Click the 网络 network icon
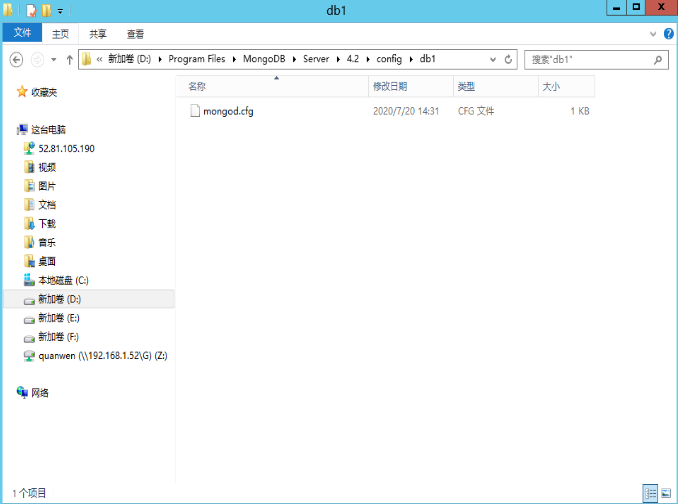This screenshot has height=504, width=678. (x=22, y=392)
